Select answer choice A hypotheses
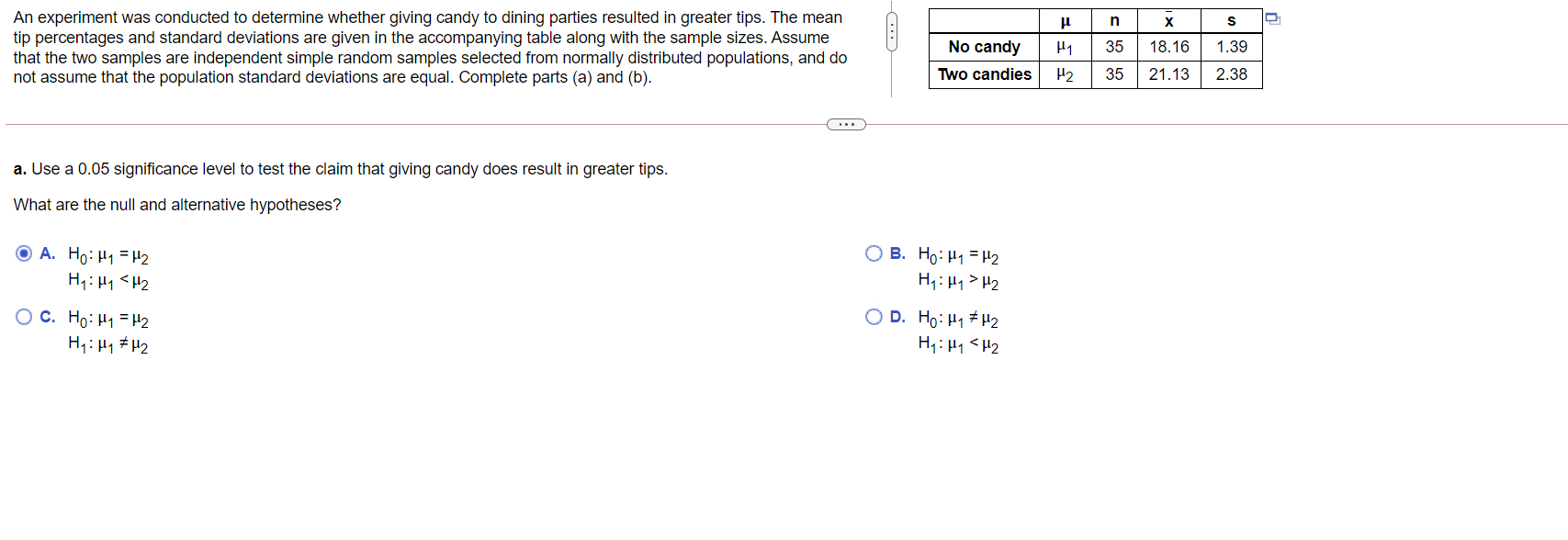 (x=23, y=253)
